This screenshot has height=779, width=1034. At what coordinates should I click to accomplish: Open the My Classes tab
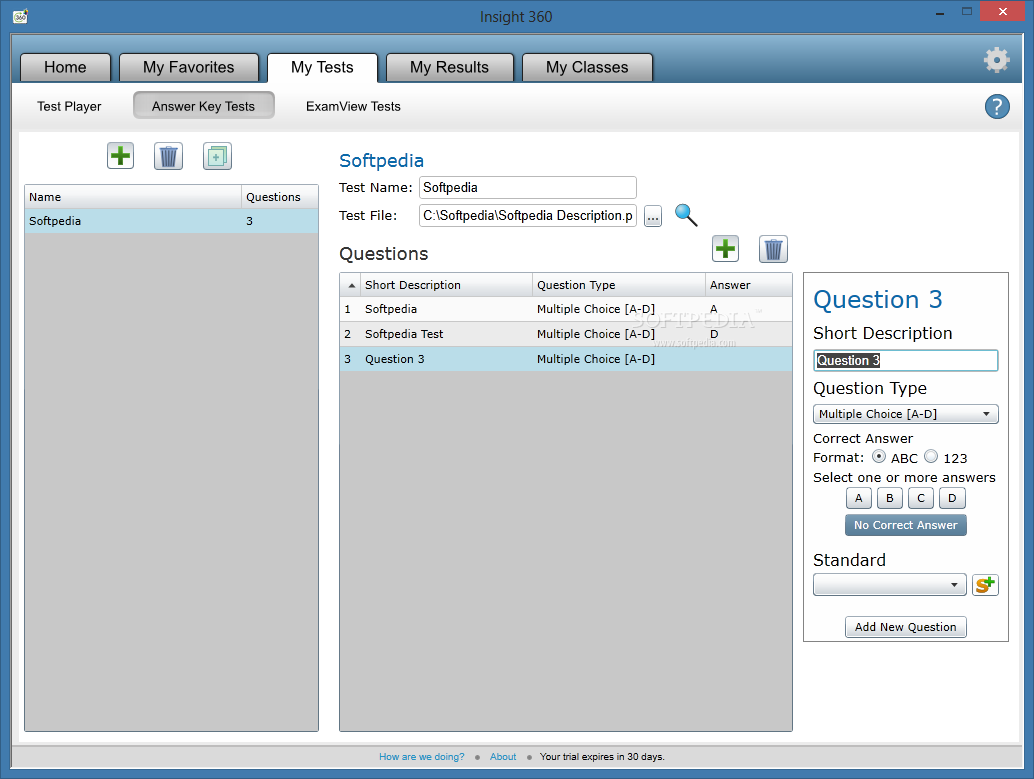[x=587, y=67]
